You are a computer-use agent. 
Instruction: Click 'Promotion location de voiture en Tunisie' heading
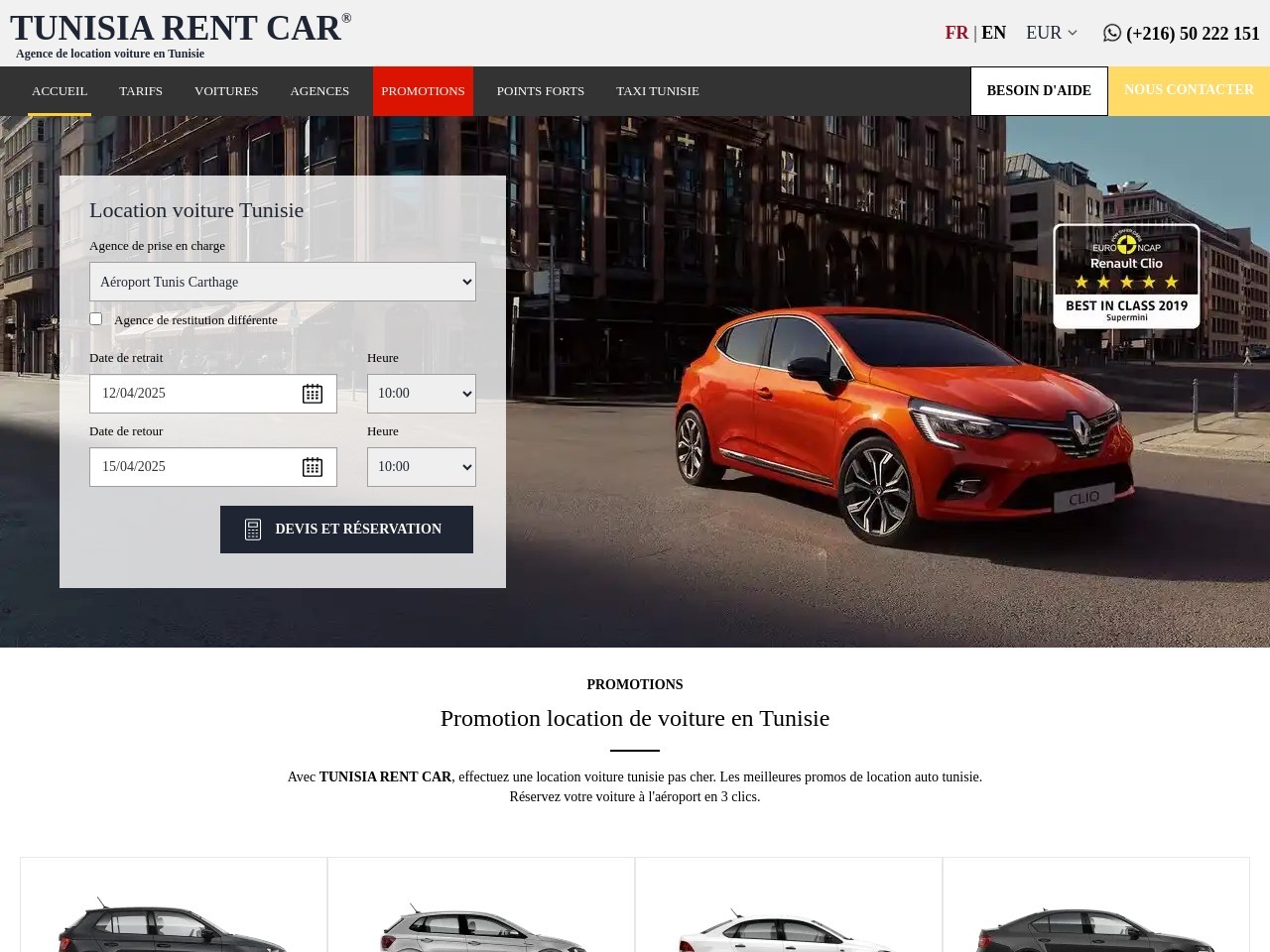pyautogui.click(x=635, y=718)
